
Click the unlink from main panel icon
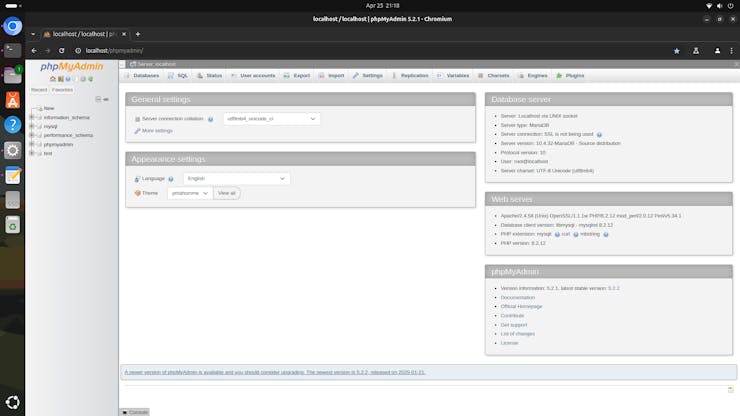(106, 99)
